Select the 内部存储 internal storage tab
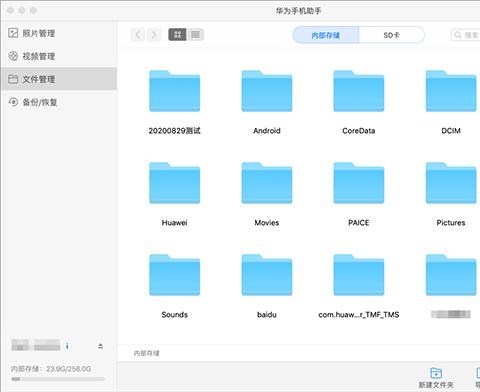 (326, 35)
